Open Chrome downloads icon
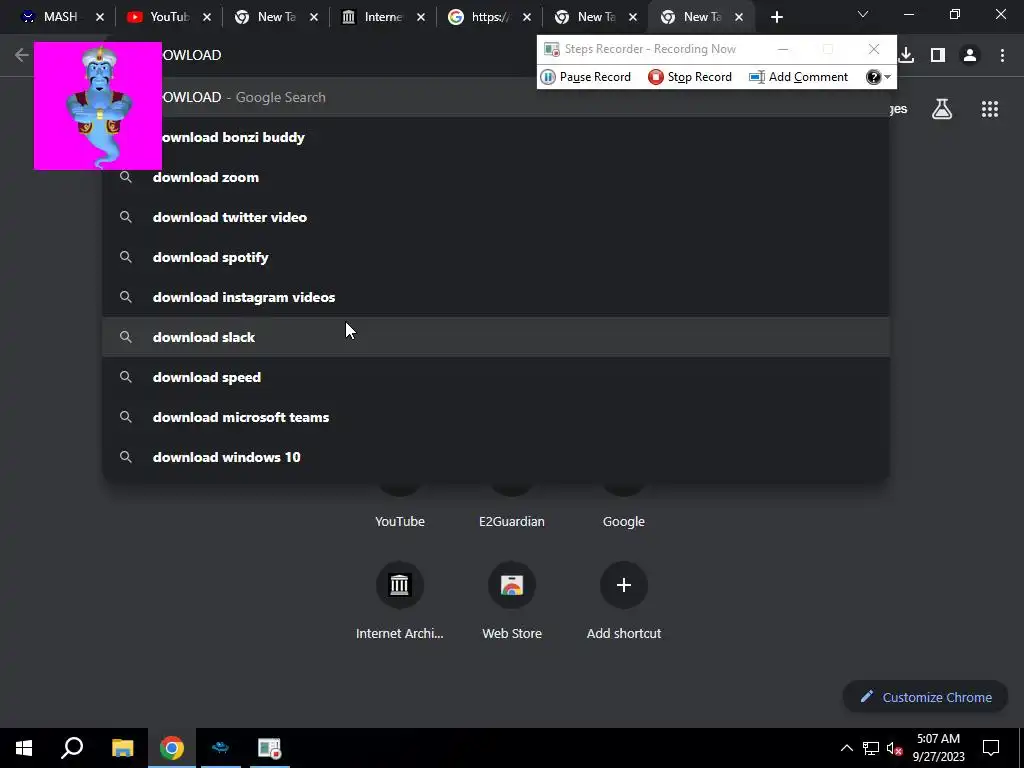This screenshot has height=768, width=1024. click(906, 55)
